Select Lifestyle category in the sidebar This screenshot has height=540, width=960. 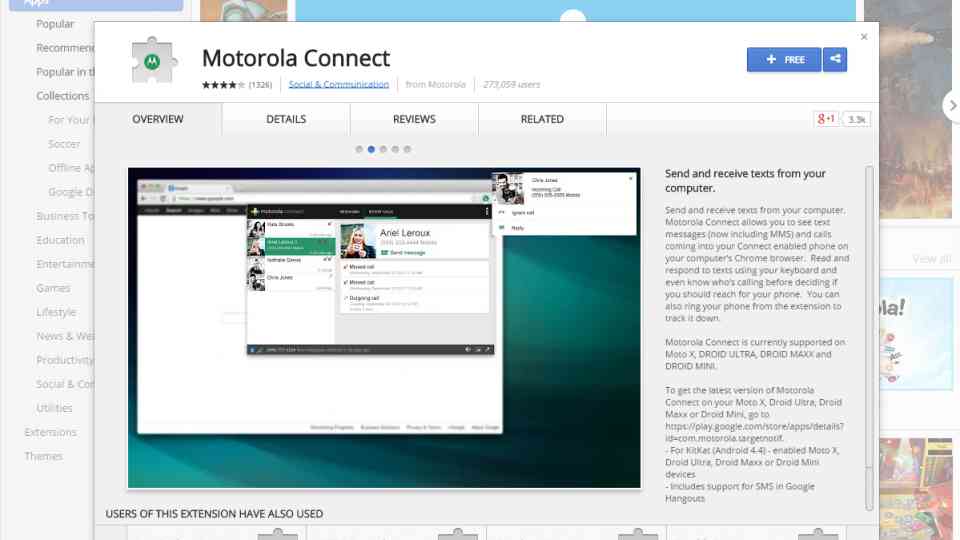pos(56,312)
